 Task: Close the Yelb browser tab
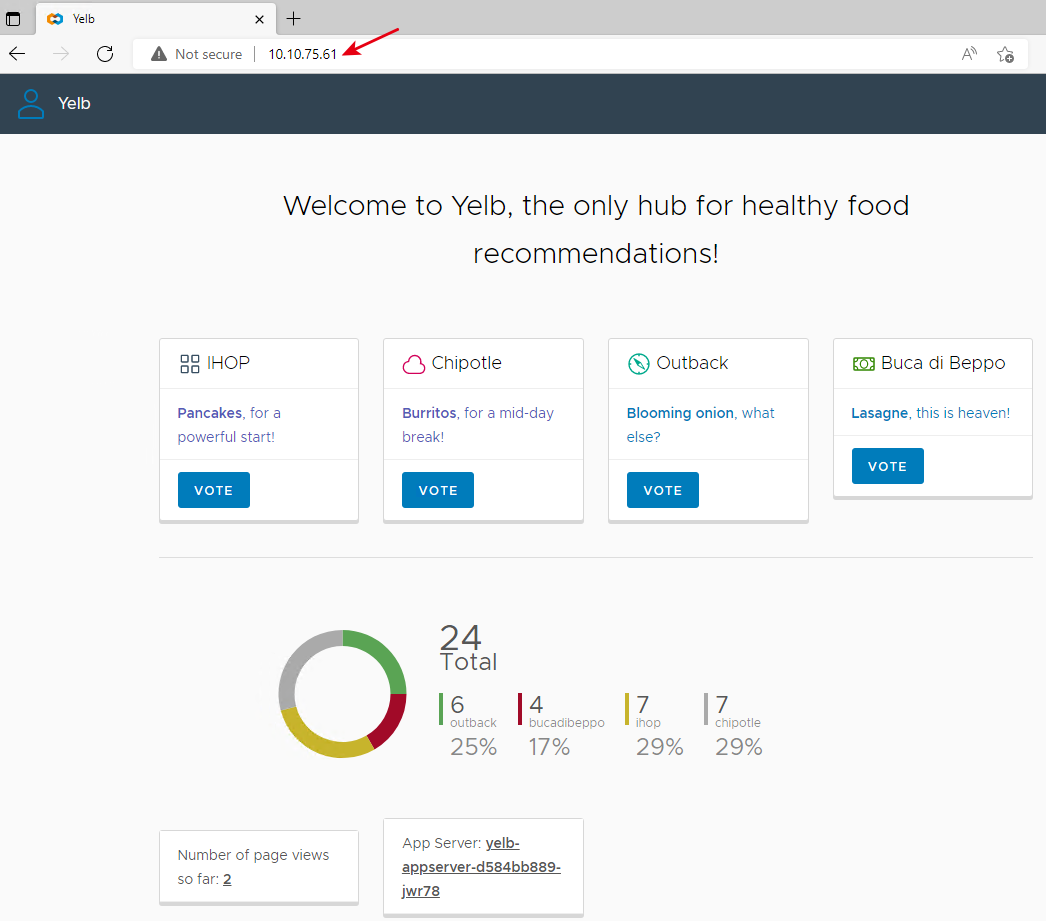point(259,19)
